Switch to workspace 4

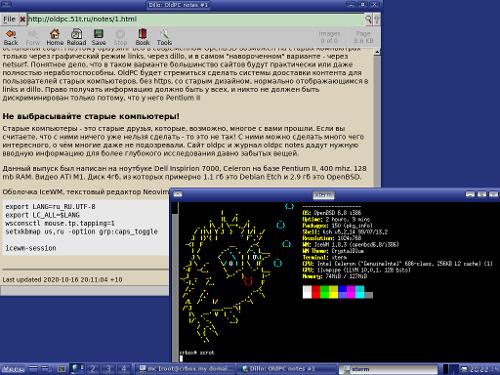124,369
